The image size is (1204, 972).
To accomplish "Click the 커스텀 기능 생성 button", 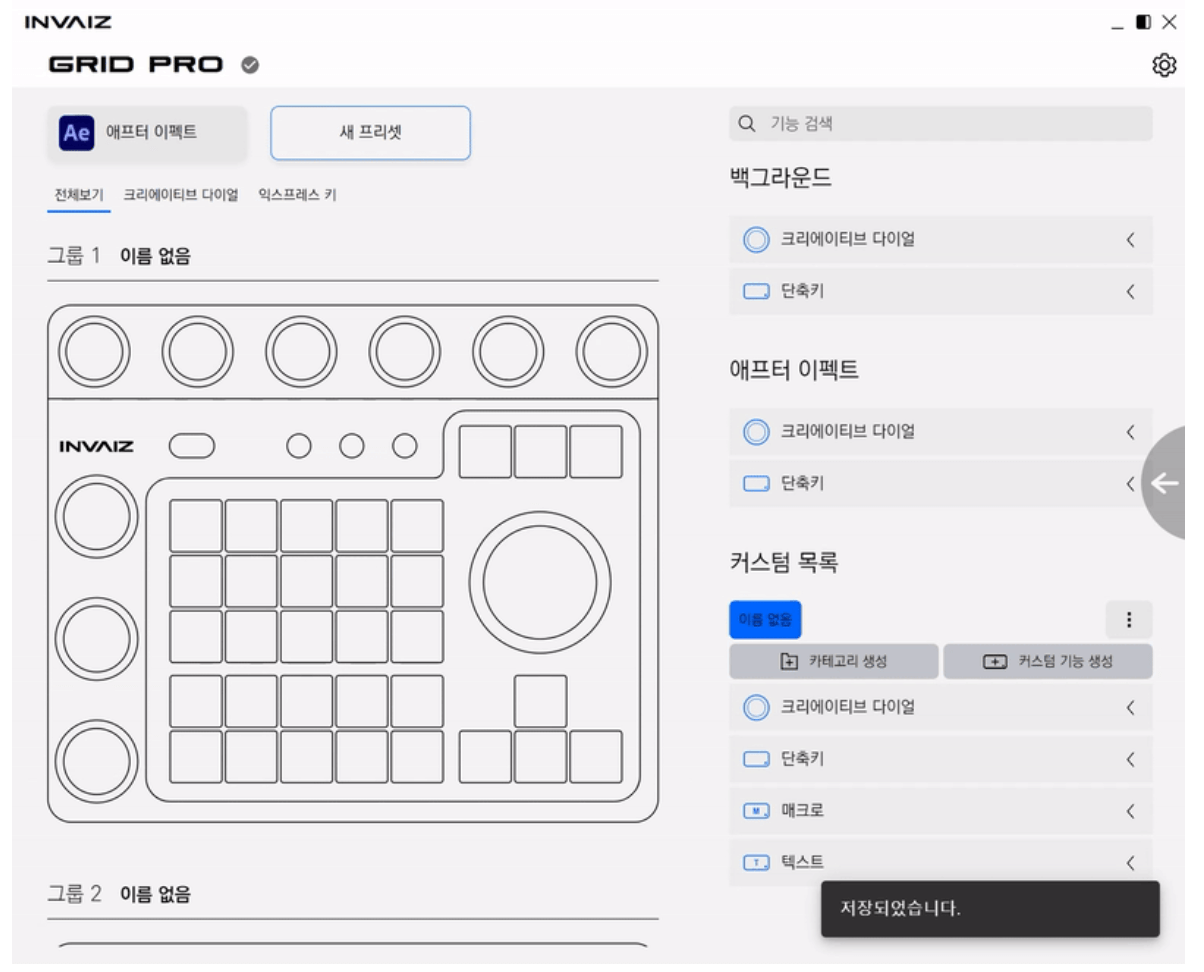I will click(x=1048, y=662).
